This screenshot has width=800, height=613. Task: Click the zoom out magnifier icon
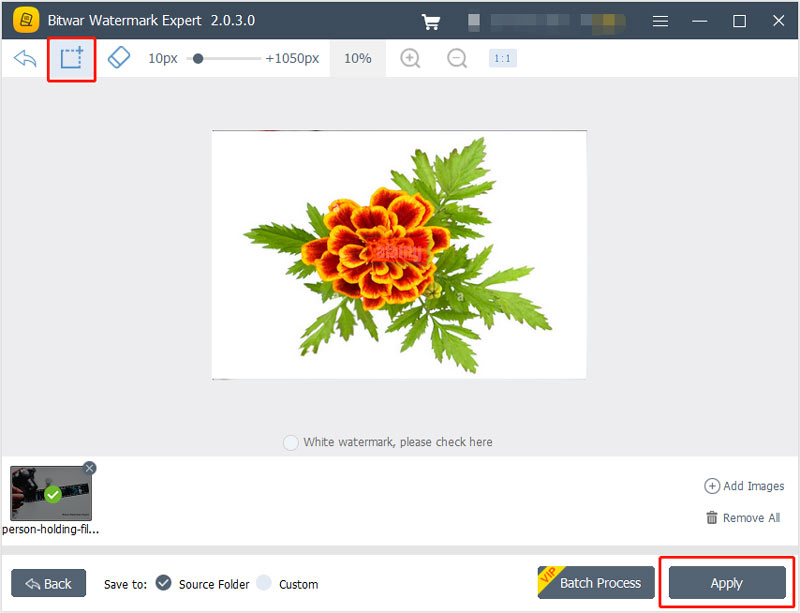pos(457,58)
